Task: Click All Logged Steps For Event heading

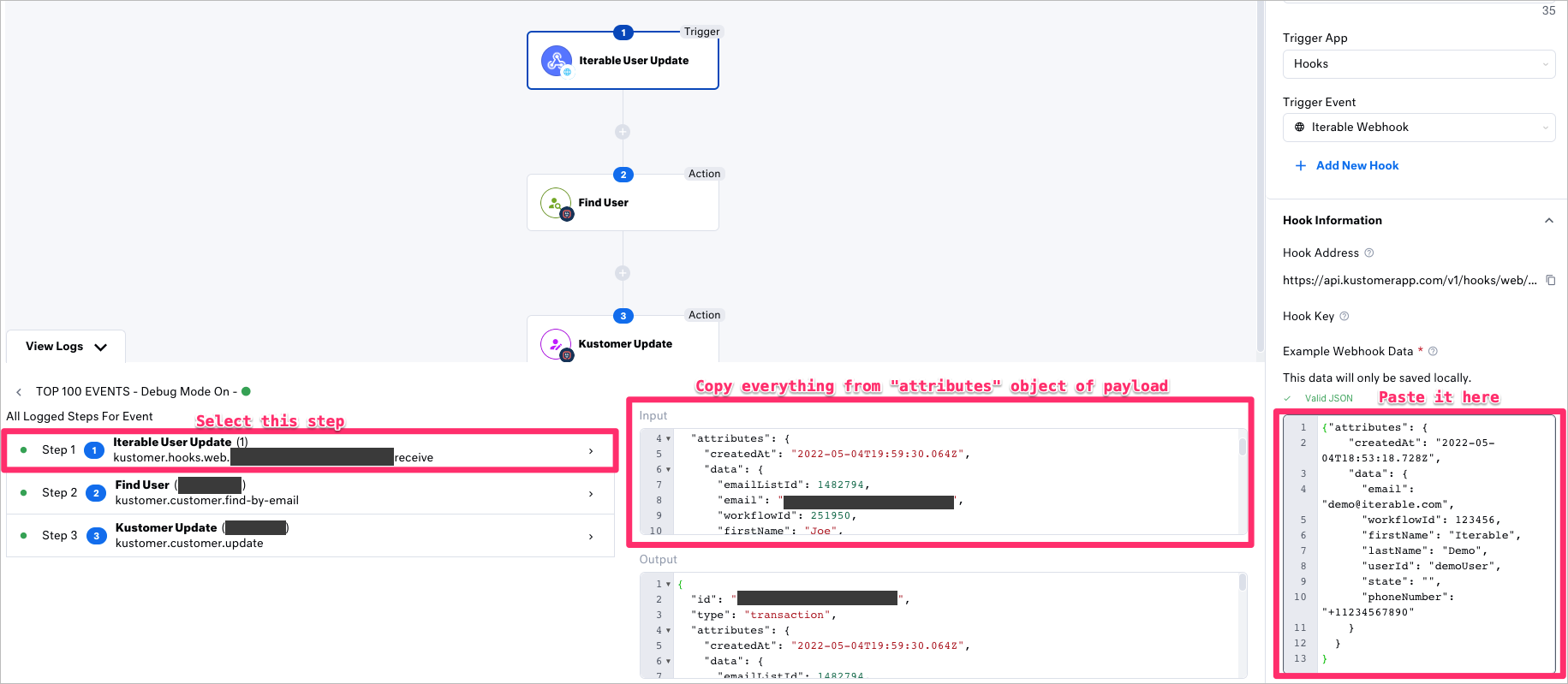Action: point(80,417)
